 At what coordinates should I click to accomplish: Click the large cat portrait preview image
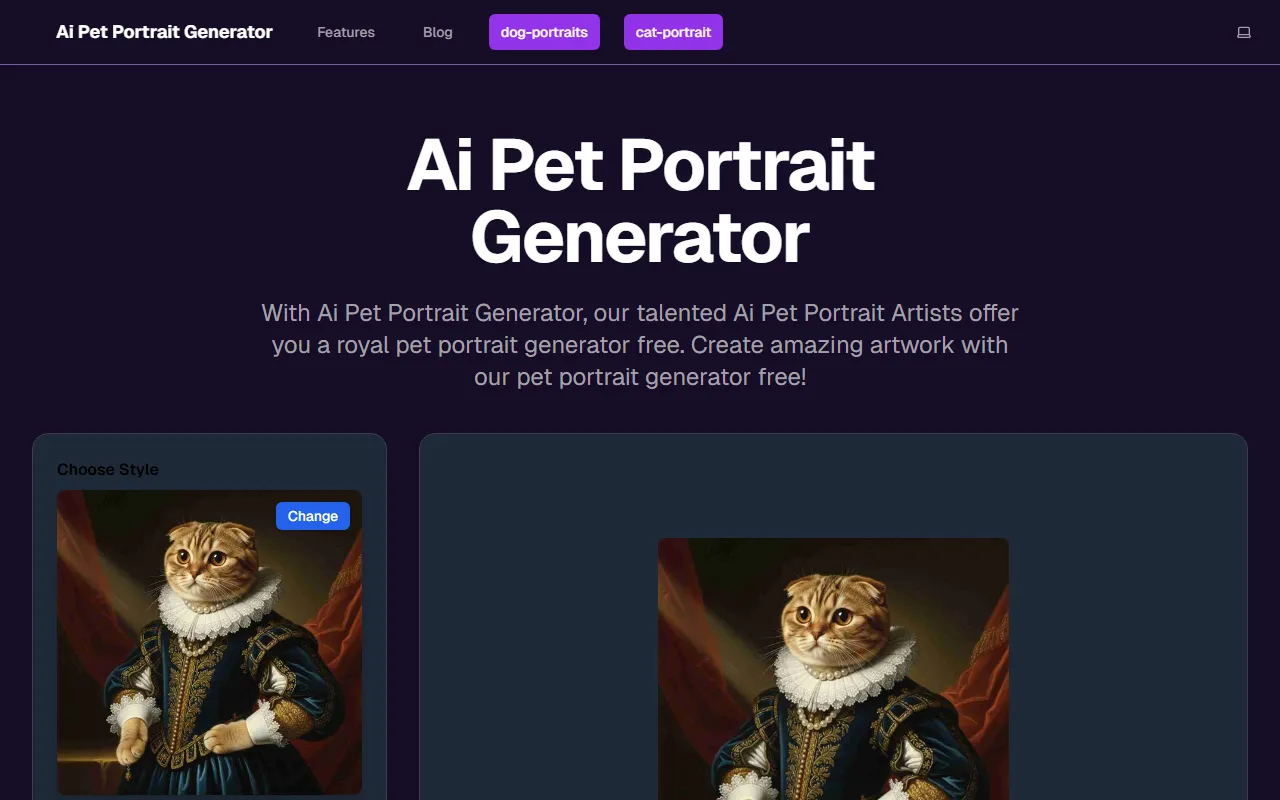833,669
